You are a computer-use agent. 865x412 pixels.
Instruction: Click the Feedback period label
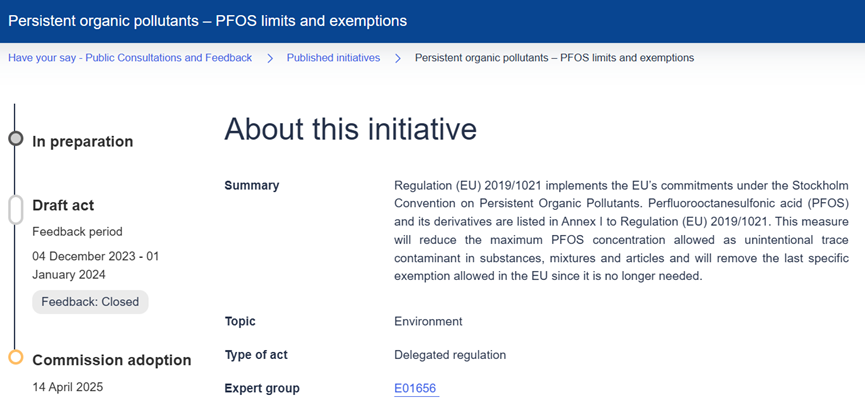pos(79,231)
